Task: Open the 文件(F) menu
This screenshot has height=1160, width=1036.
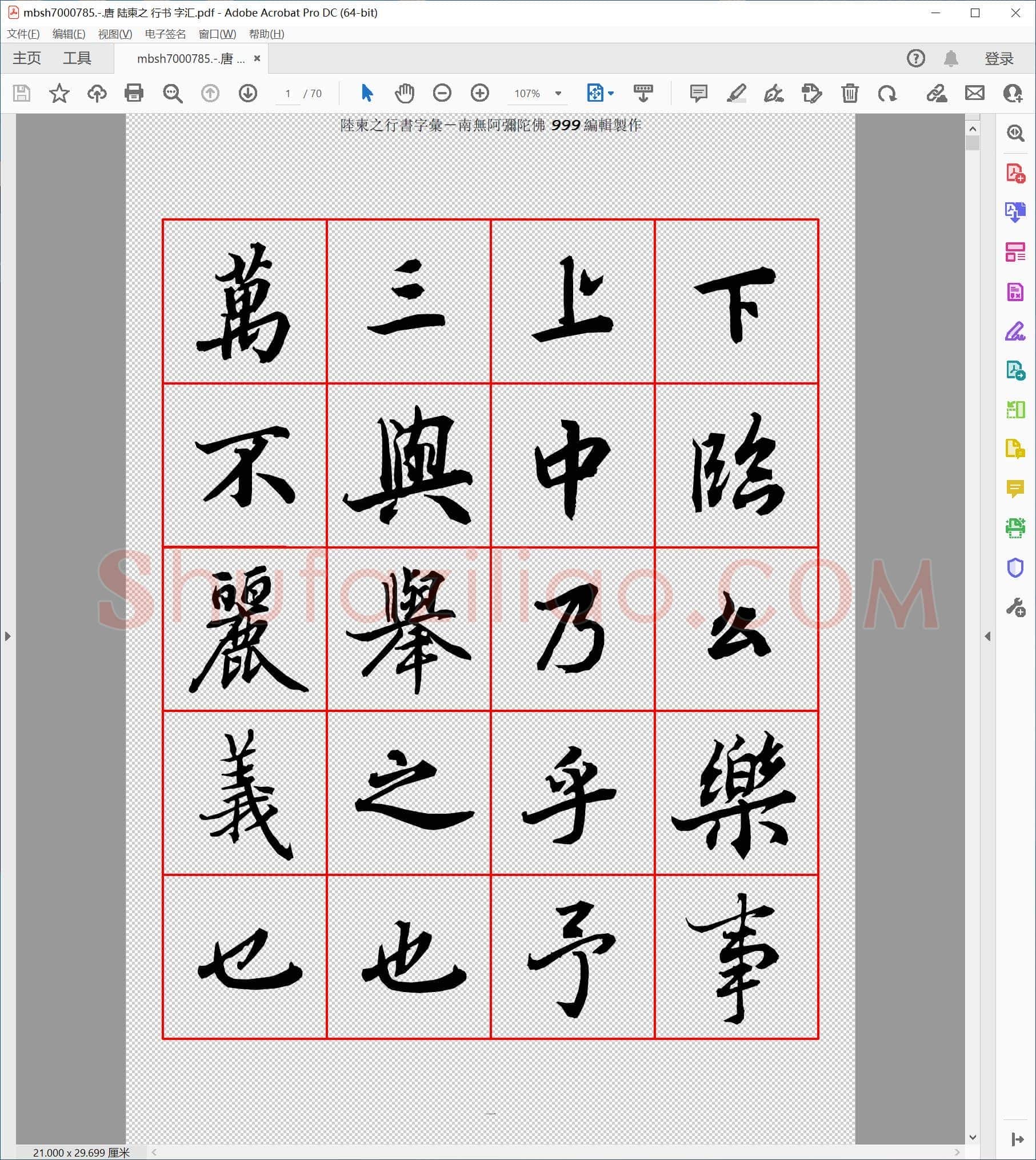Action: pos(23,34)
